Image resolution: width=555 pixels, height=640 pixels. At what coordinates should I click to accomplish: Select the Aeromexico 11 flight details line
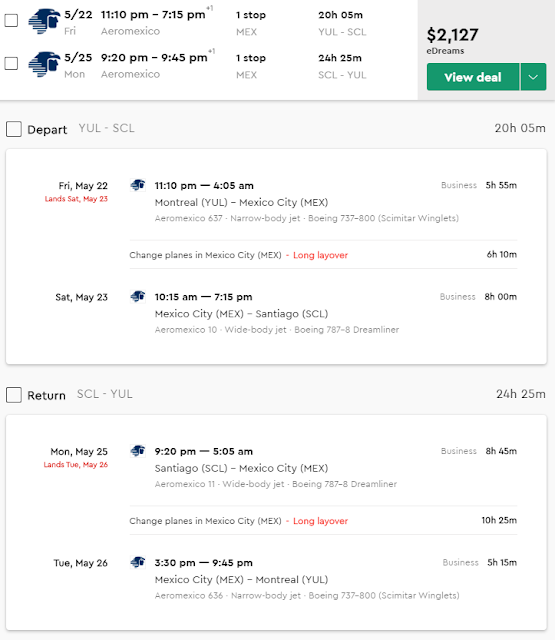tap(275, 484)
